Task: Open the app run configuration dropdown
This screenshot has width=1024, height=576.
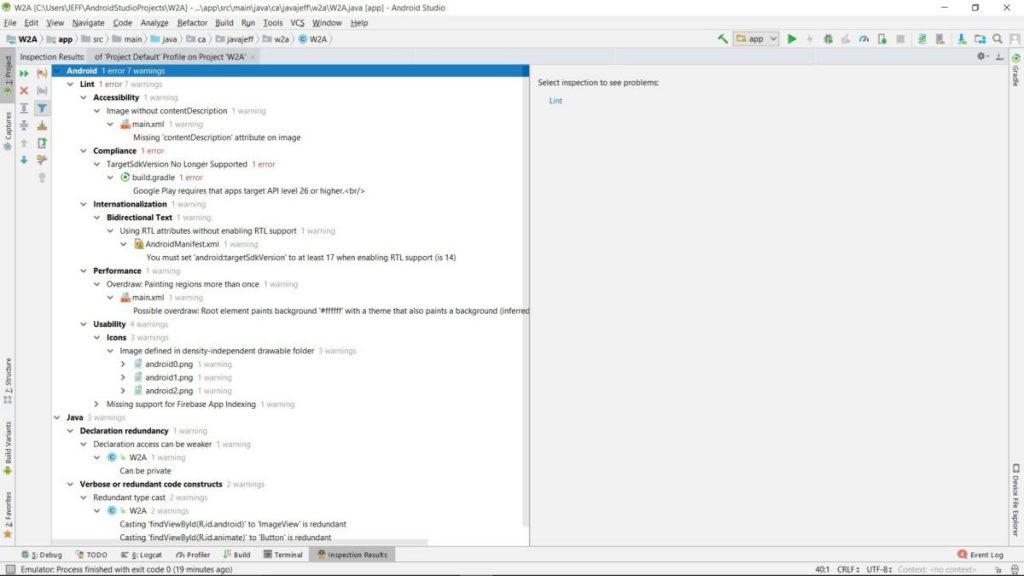Action: (x=756, y=39)
